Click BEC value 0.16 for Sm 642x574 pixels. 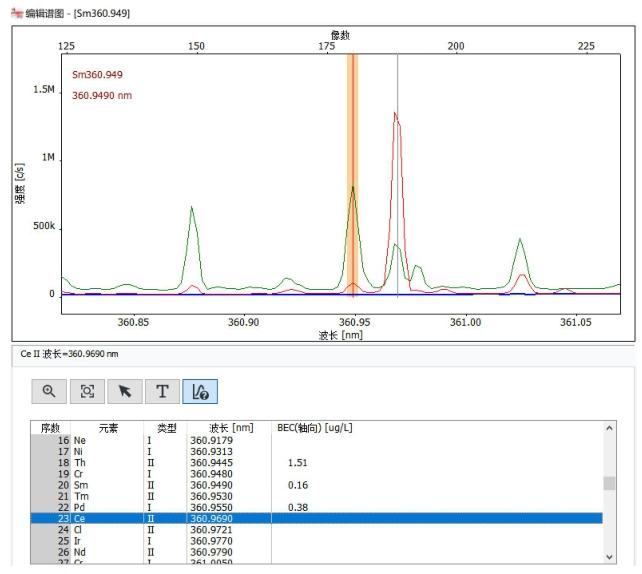[298, 485]
